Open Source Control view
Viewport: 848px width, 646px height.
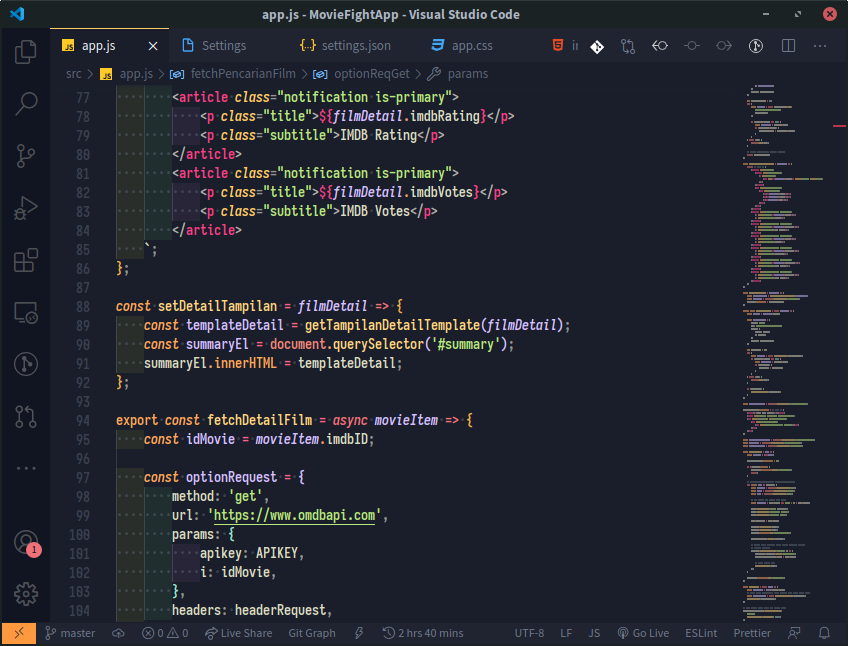point(25,155)
